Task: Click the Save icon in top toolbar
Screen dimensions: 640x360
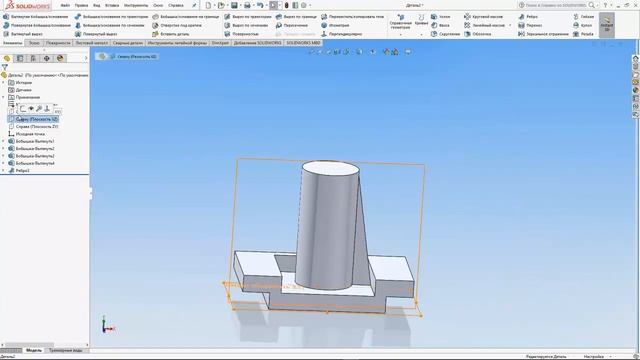Action: (x=234, y=5)
